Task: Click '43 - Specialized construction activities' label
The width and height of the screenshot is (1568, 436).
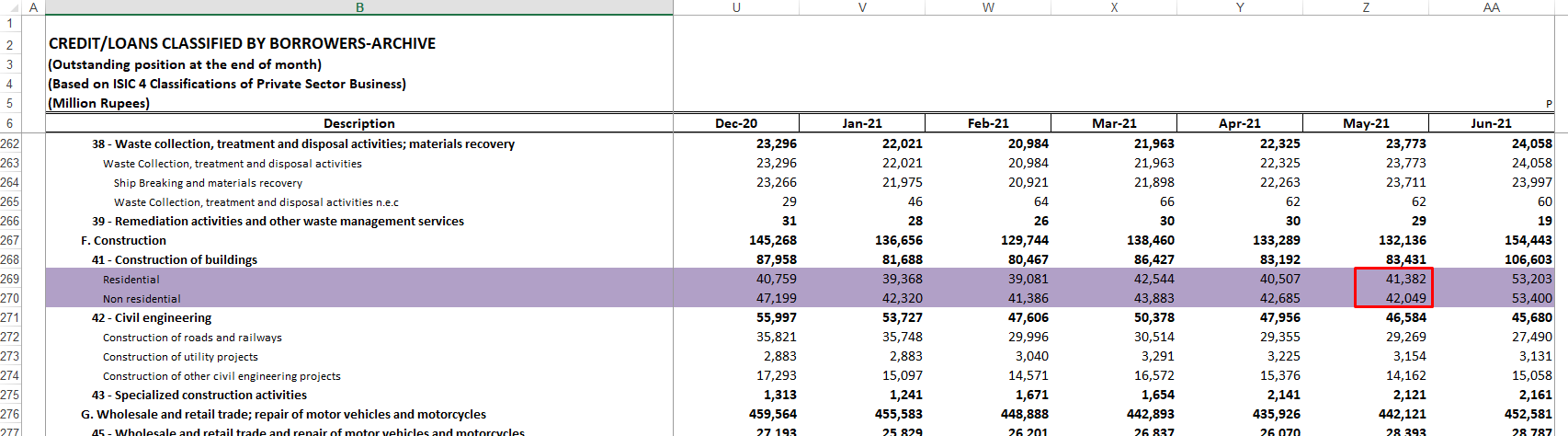Action: [199, 395]
